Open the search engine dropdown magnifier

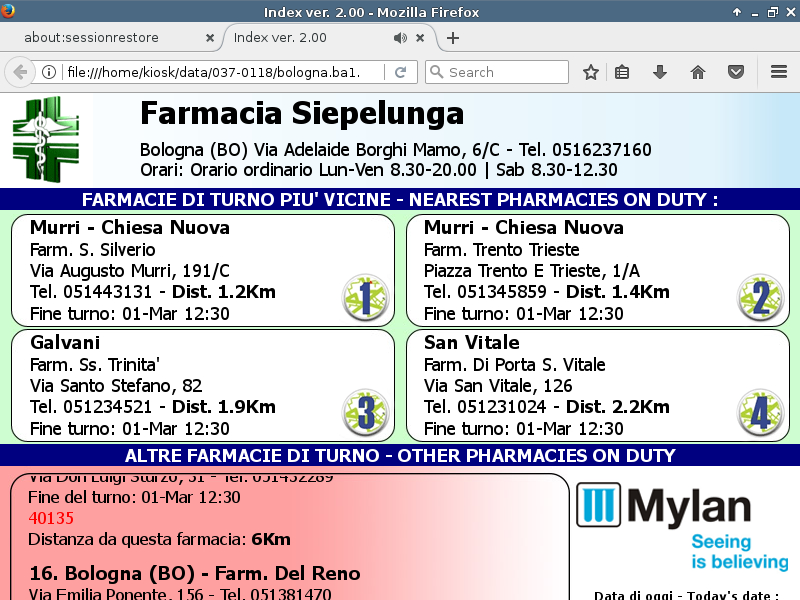tap(436, 72)
